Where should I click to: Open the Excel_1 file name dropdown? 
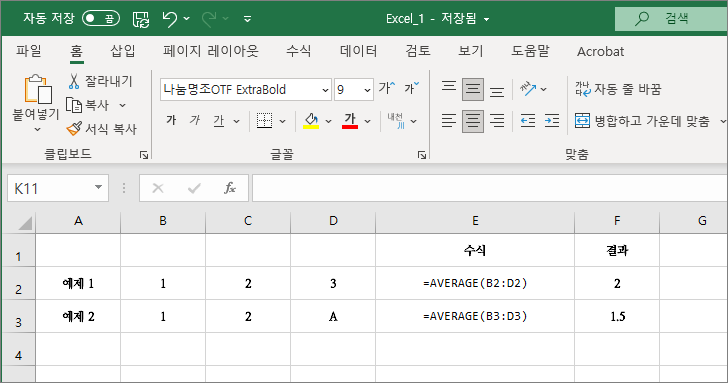[x=487, y=19]
